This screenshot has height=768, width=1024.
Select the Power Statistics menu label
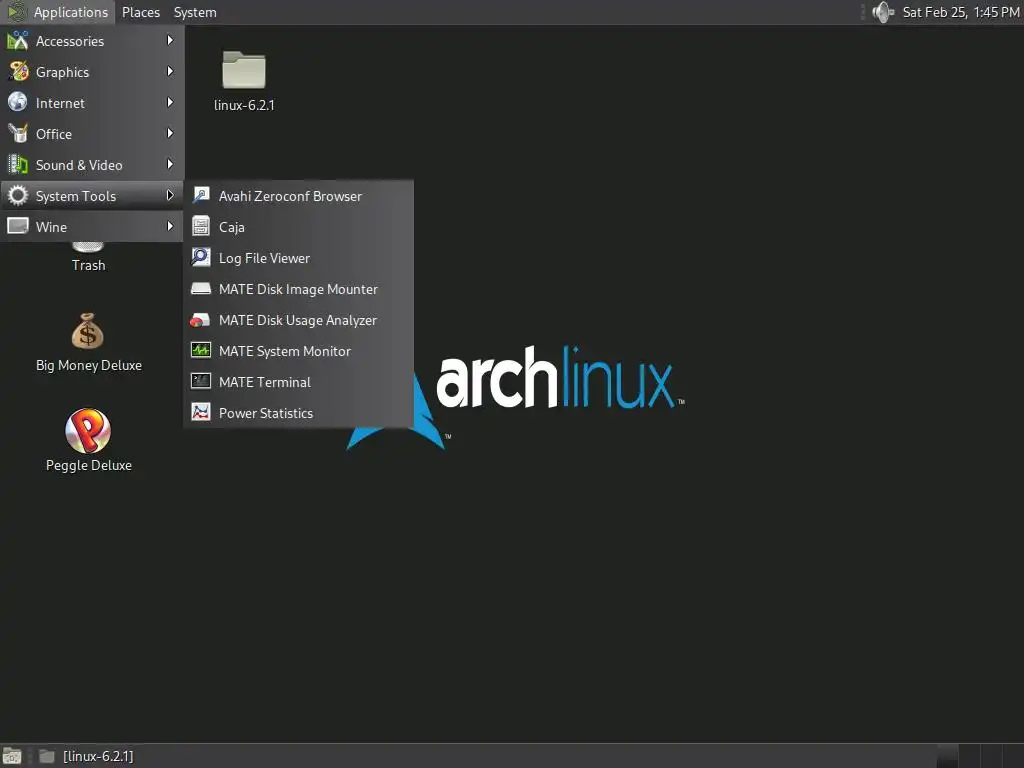(x=266, y=413)
